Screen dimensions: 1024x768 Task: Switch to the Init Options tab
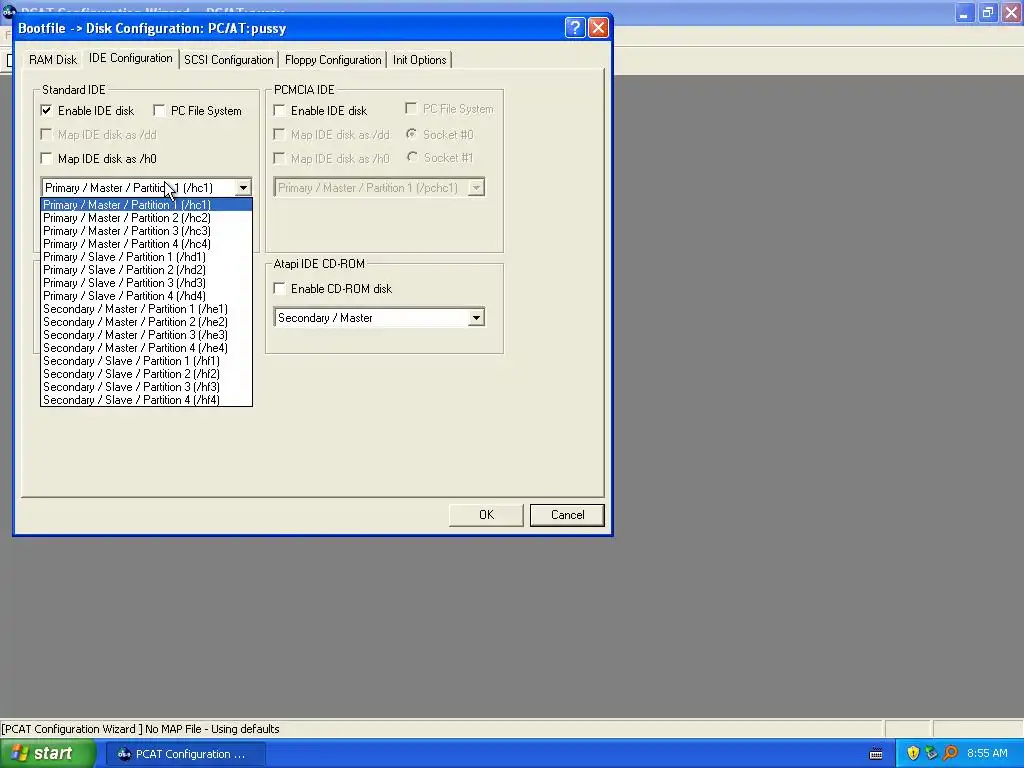419,59
